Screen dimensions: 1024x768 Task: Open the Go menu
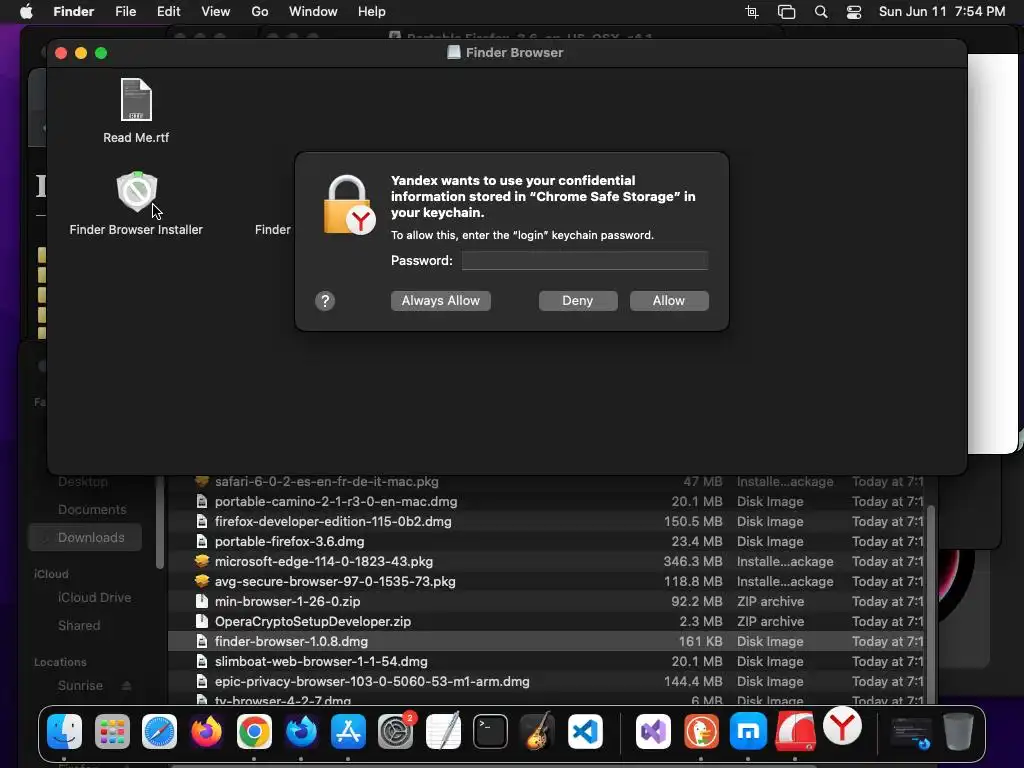[260, 12]
